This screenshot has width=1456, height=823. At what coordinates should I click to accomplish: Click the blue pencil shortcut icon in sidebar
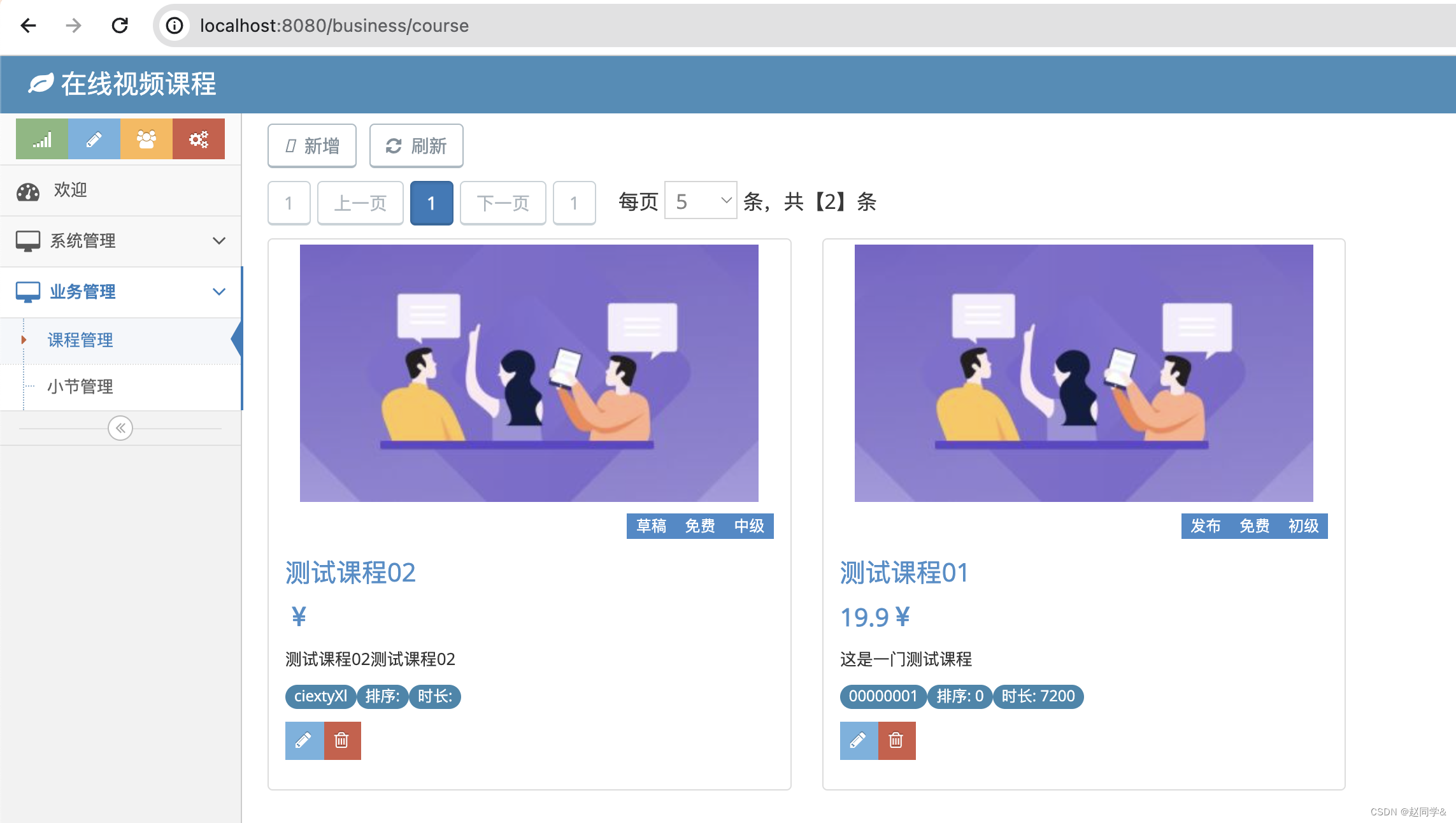click(94, 139)
